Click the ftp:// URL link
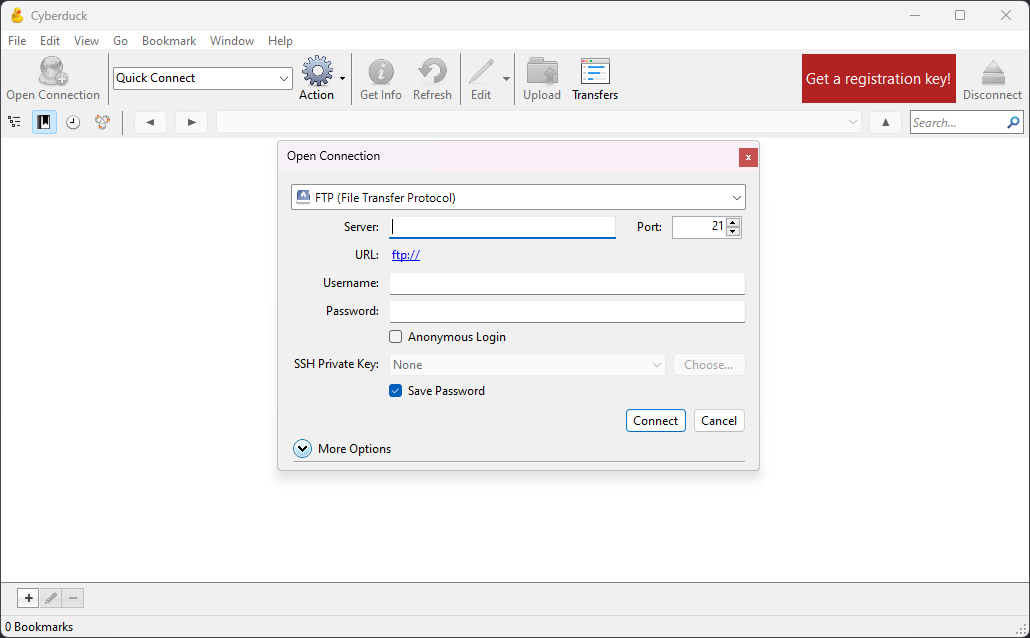This screenshot has height=638, width=1030. click(x=405, y=255)
